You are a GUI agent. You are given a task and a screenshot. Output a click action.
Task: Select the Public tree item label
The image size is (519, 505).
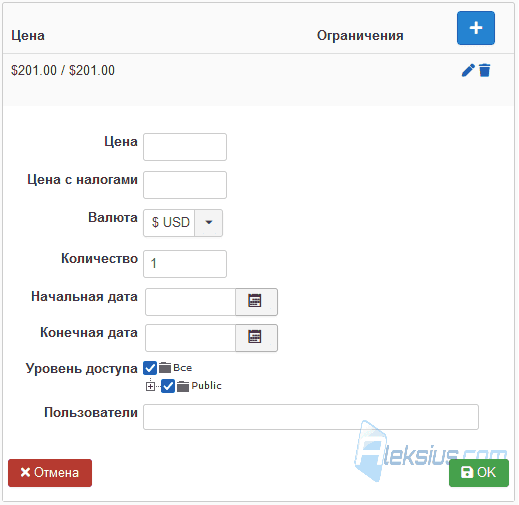[206, 386]
